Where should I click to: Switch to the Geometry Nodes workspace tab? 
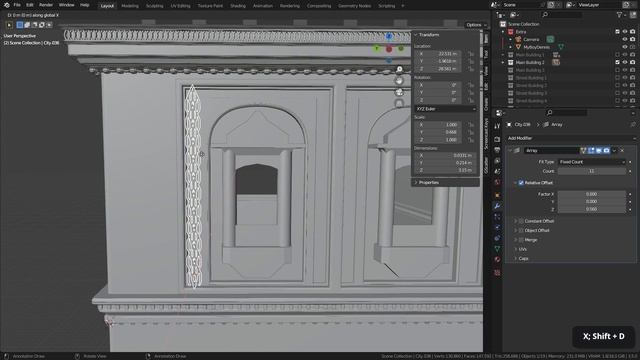[354, 6]
